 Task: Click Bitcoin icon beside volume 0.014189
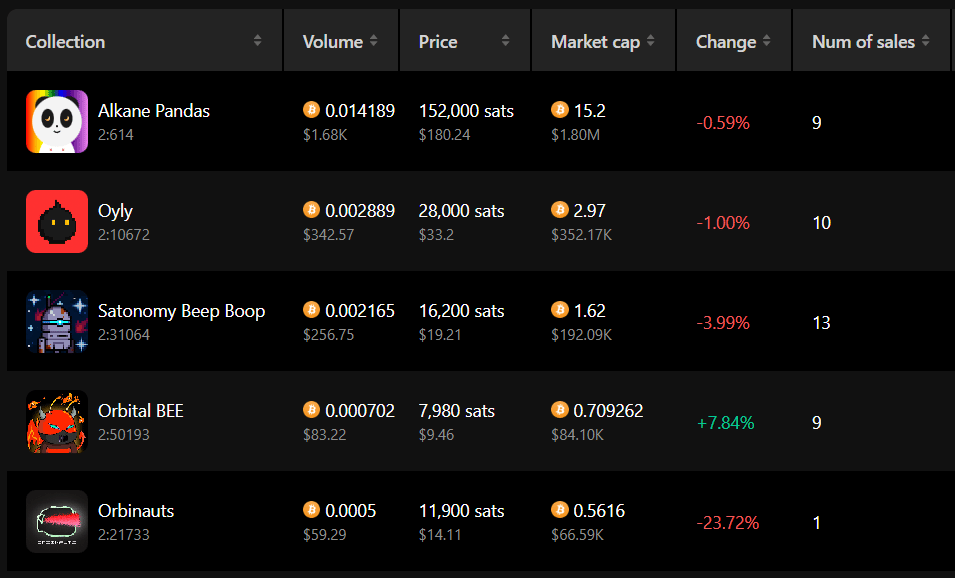tap(311, 110)
